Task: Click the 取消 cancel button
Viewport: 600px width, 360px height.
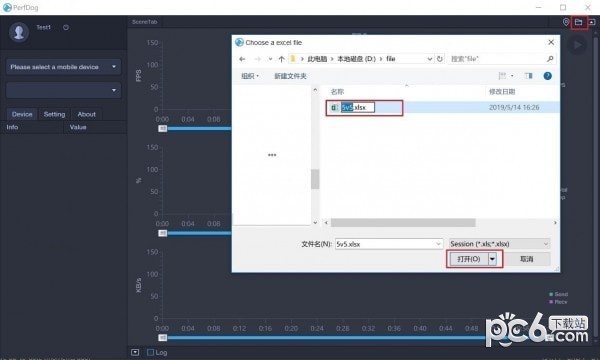Action: pos(527,259)
